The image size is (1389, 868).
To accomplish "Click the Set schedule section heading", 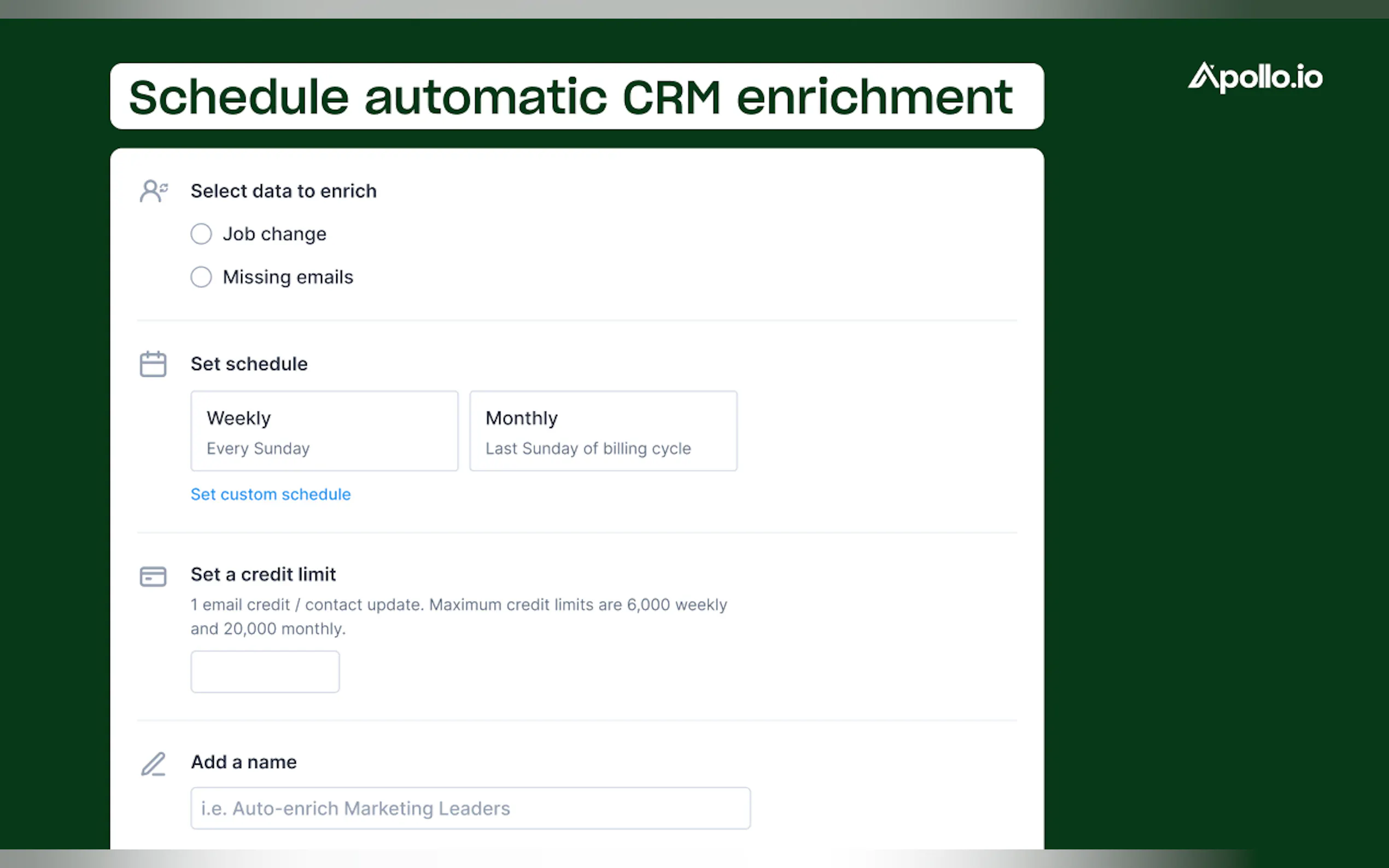I will tap(249, 364).
